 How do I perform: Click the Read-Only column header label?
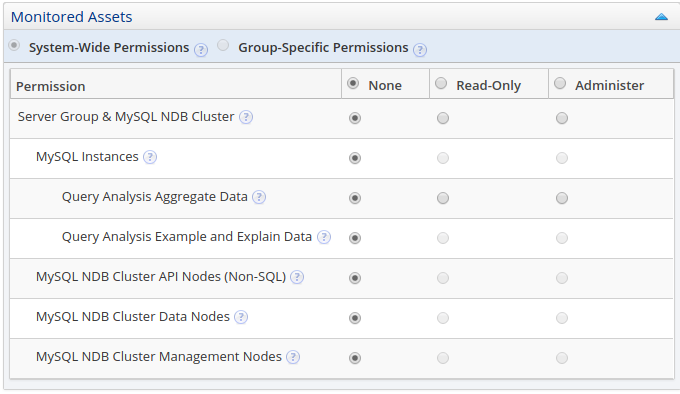(488, 85)
